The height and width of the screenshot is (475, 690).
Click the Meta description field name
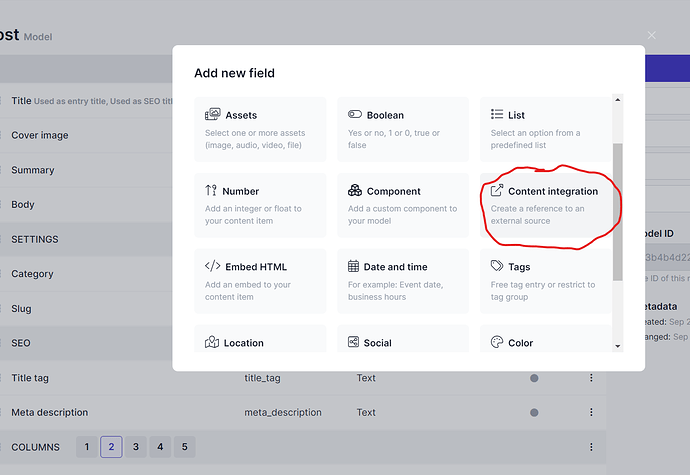pos(50,412)
